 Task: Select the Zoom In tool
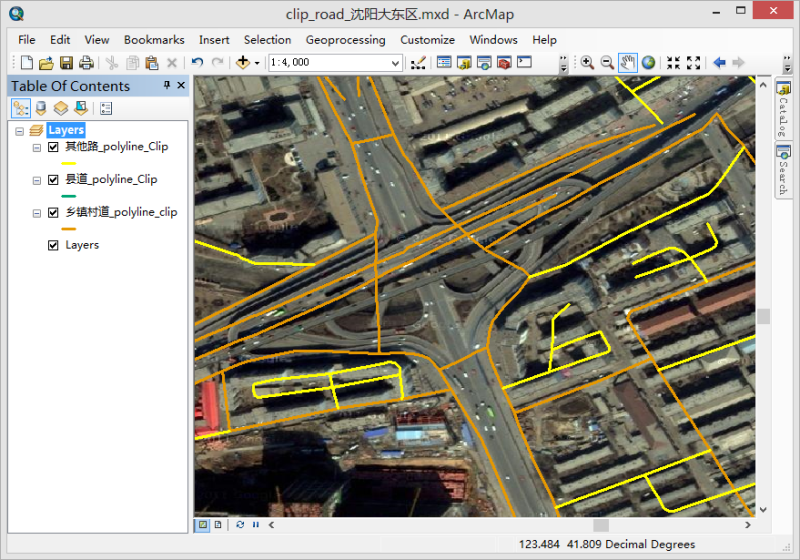point(587,62)
